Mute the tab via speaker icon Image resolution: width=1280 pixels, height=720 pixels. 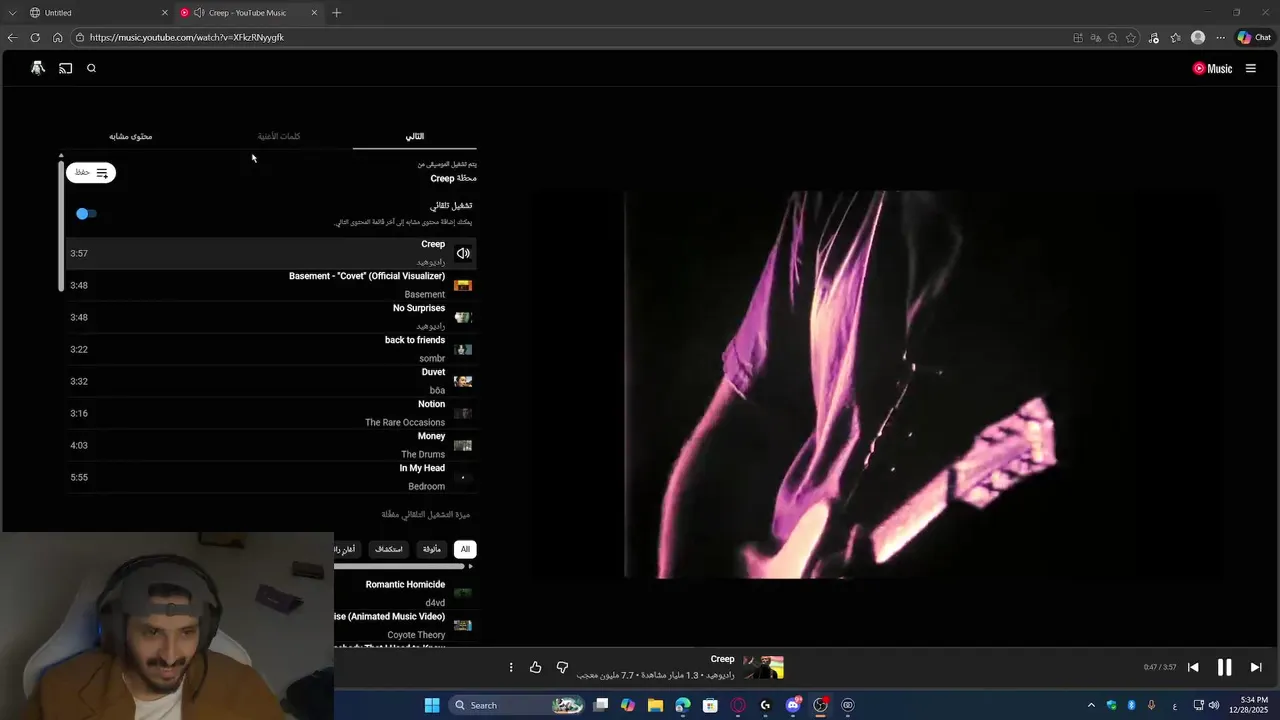(x=199, y=13)
